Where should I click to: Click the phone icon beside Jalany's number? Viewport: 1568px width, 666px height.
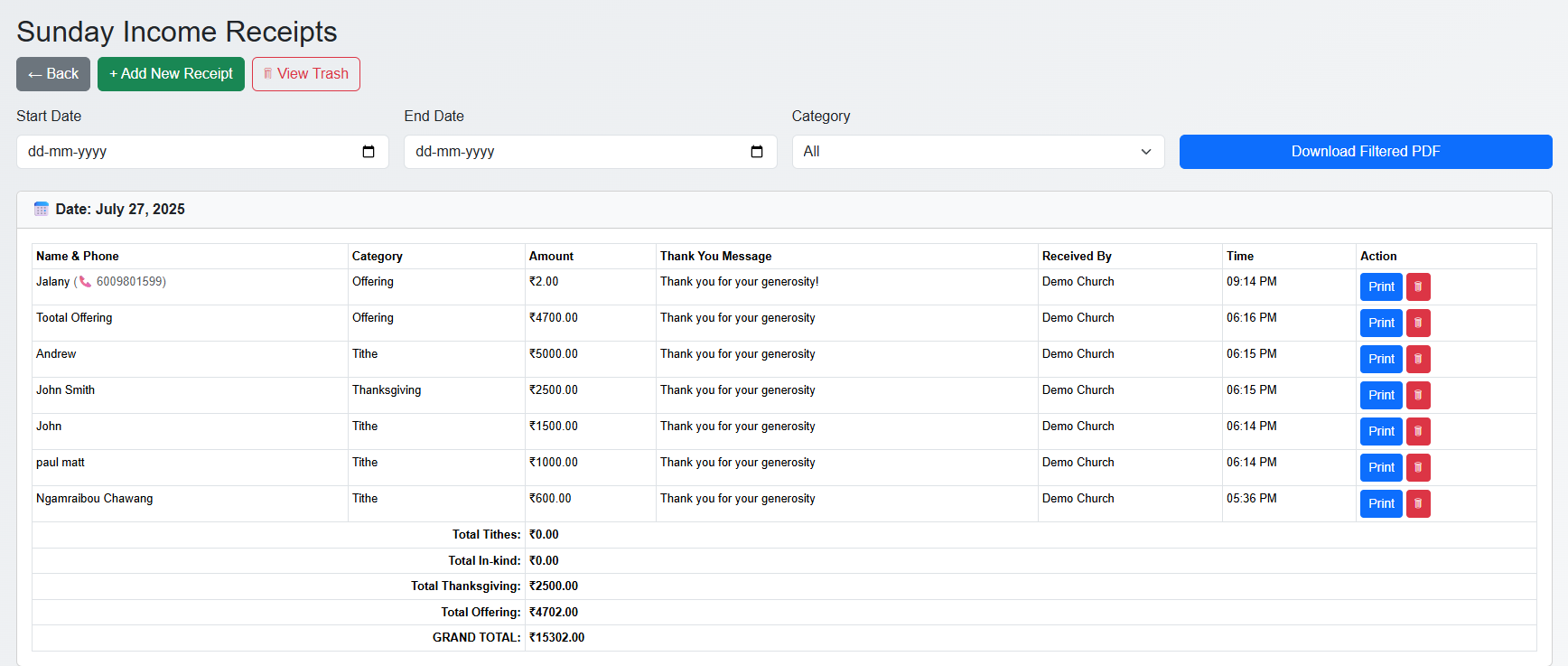85,282
